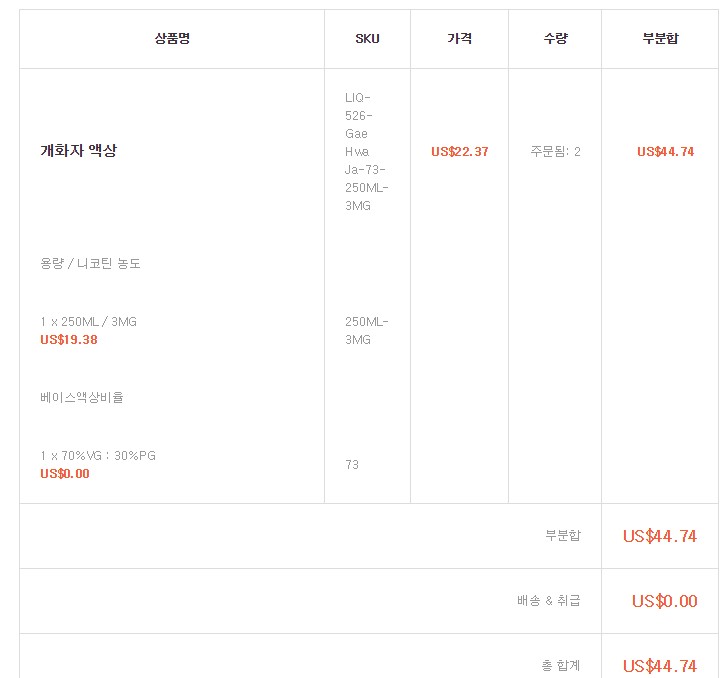The height and width of the screenshot is (678, 724).
Task: Click the US$22.37 unit price
Action: 460,152
